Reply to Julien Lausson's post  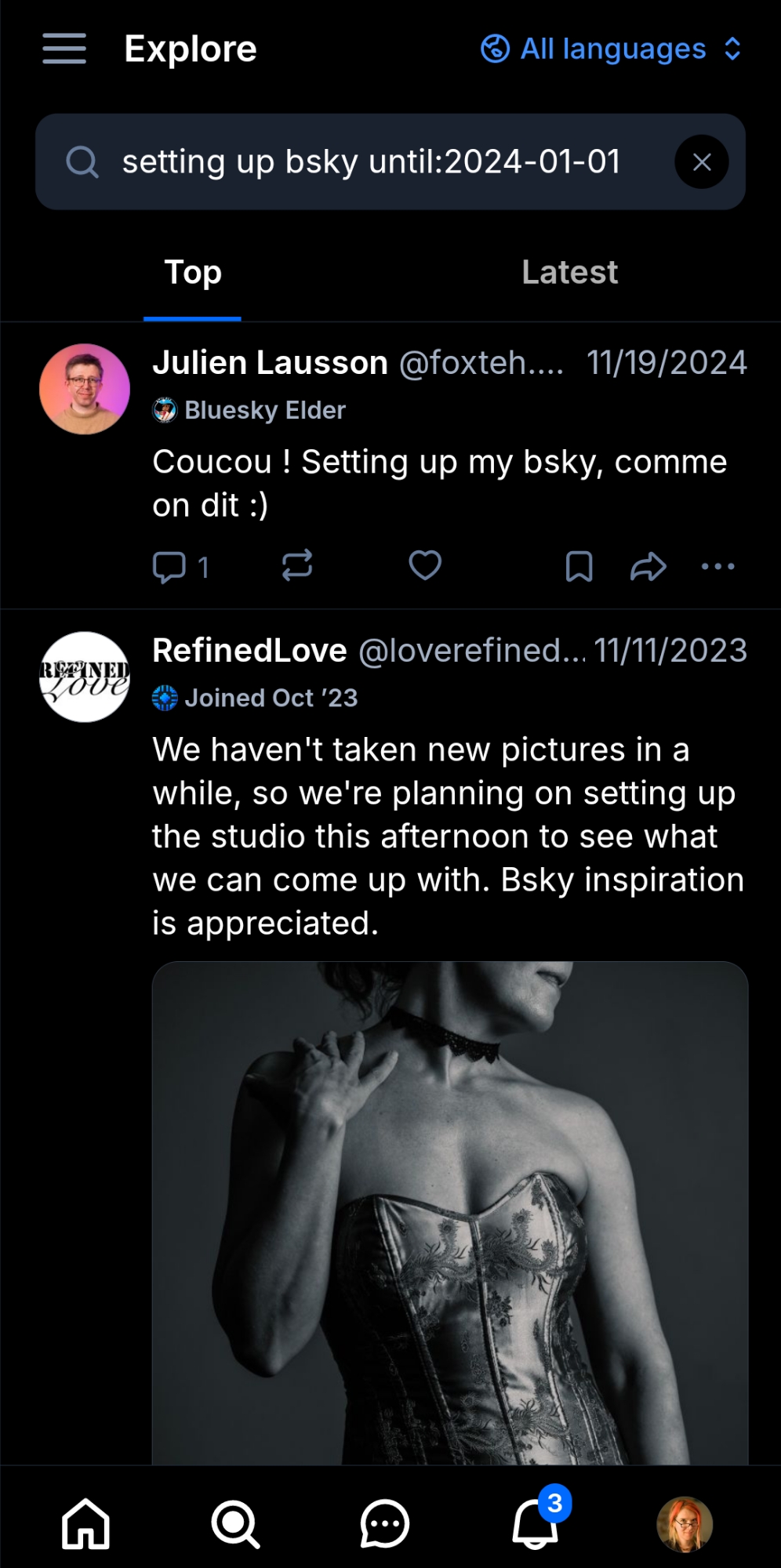(x=169, y=567)
